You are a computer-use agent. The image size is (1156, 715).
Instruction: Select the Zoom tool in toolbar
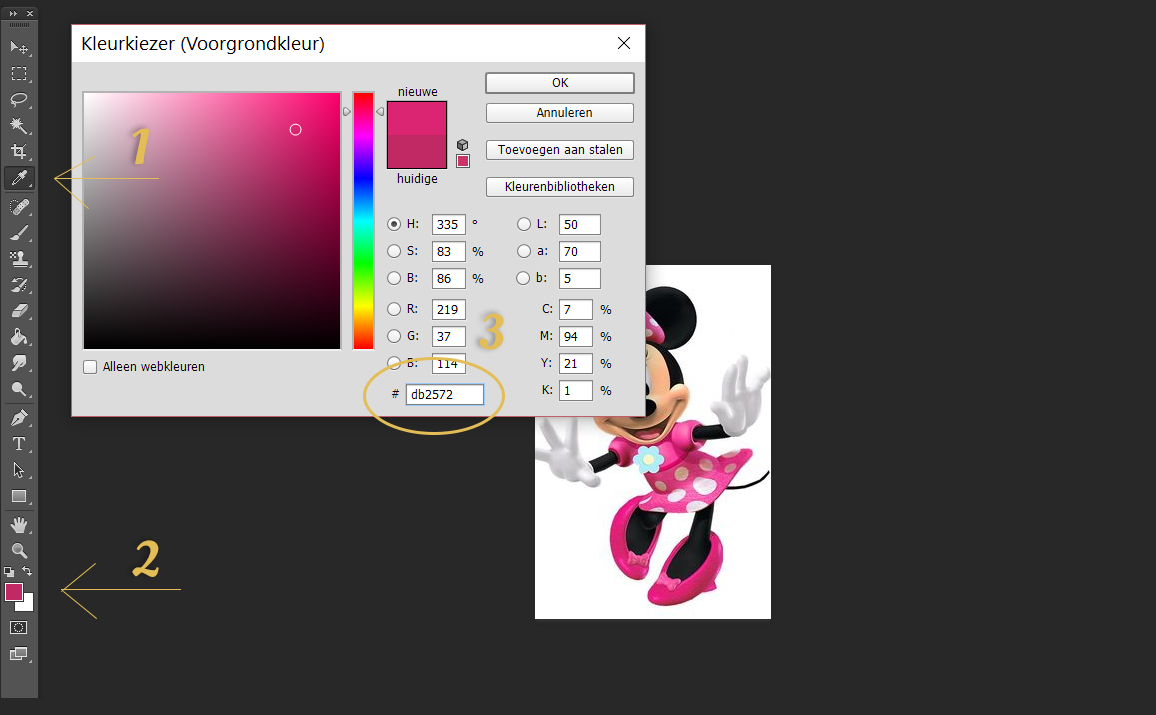coord(19,551)
